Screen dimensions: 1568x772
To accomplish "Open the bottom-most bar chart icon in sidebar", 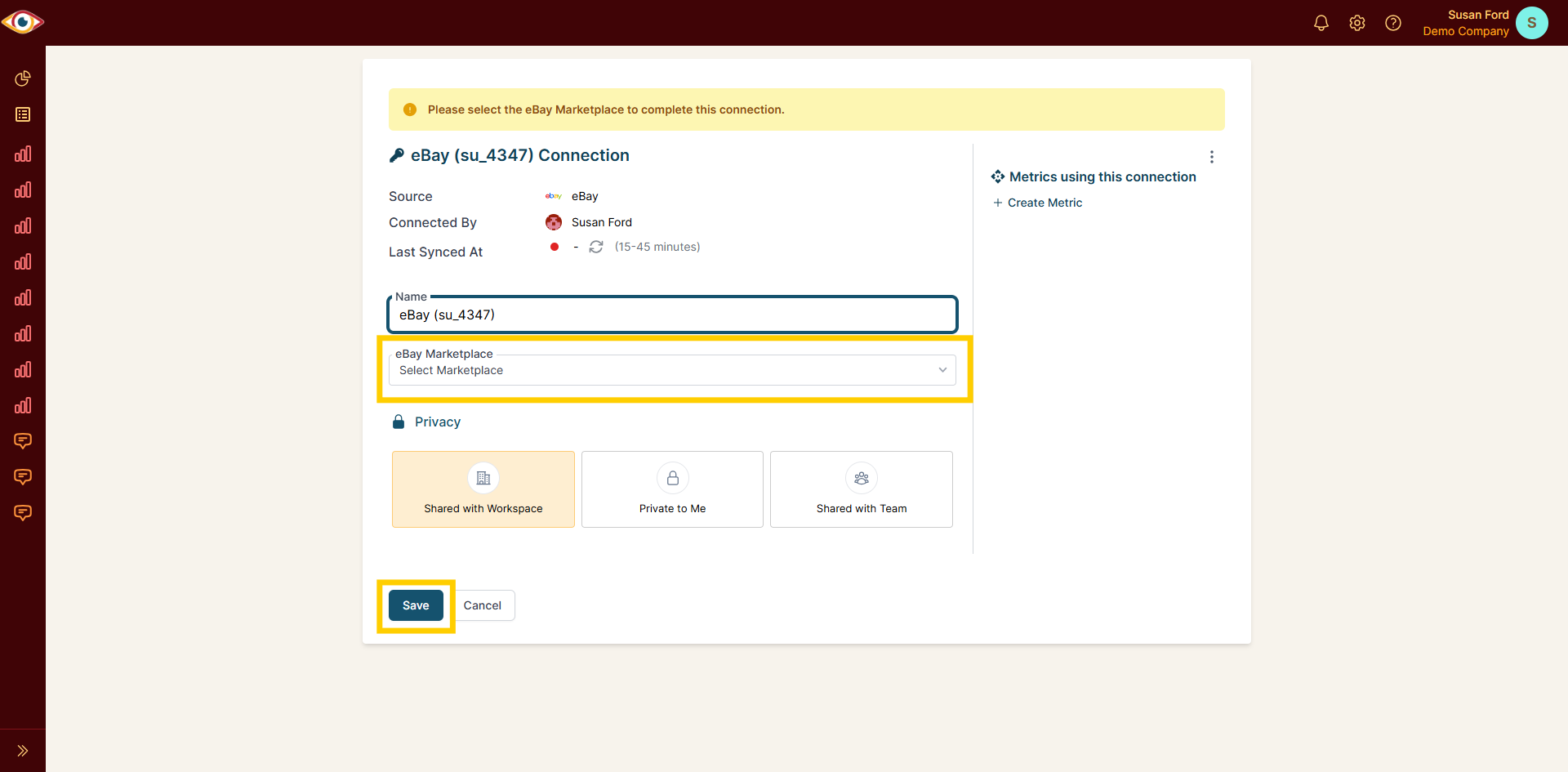I will tap(23, 405).
